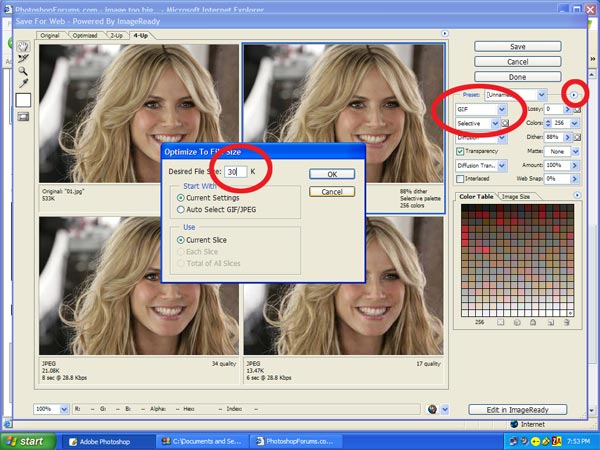The width and height of the screenshot is (600, 450).
Task: Select the Eyedropper tool
Action: click(22, 85)
